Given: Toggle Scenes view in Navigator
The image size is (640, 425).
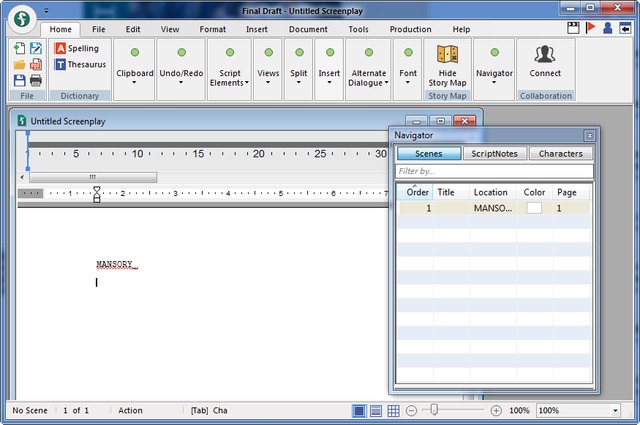Looking at the screenshot, I should point(427,154).
